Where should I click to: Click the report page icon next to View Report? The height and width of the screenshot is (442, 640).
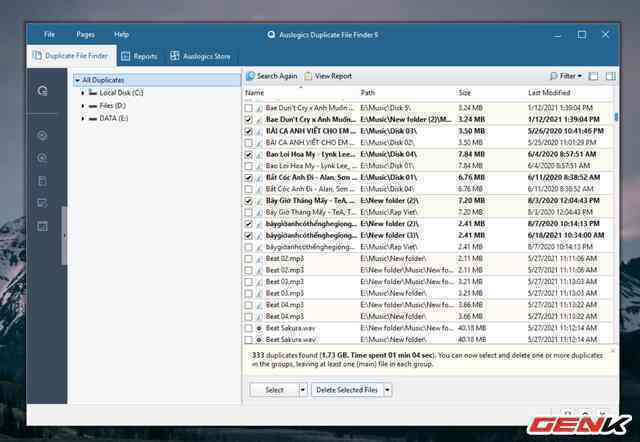click(308, 76)
